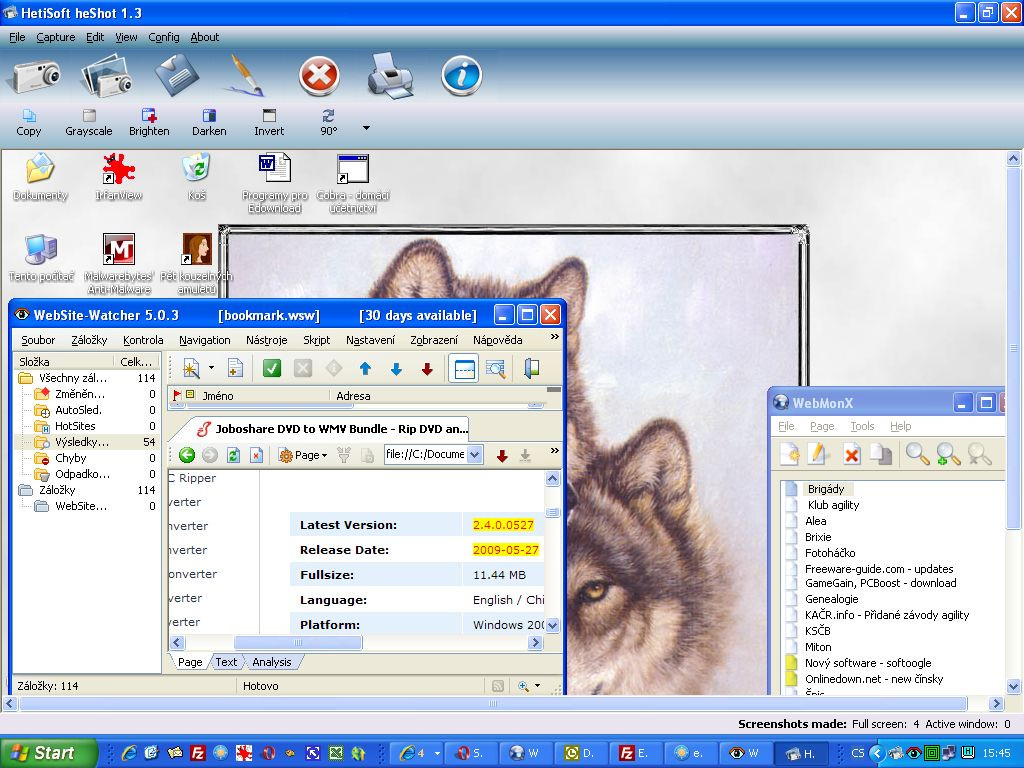Screen dimensions: 1024x768
Task: Open the Kontrola menu in WebSite-Watcher
Action: point(143,340)
